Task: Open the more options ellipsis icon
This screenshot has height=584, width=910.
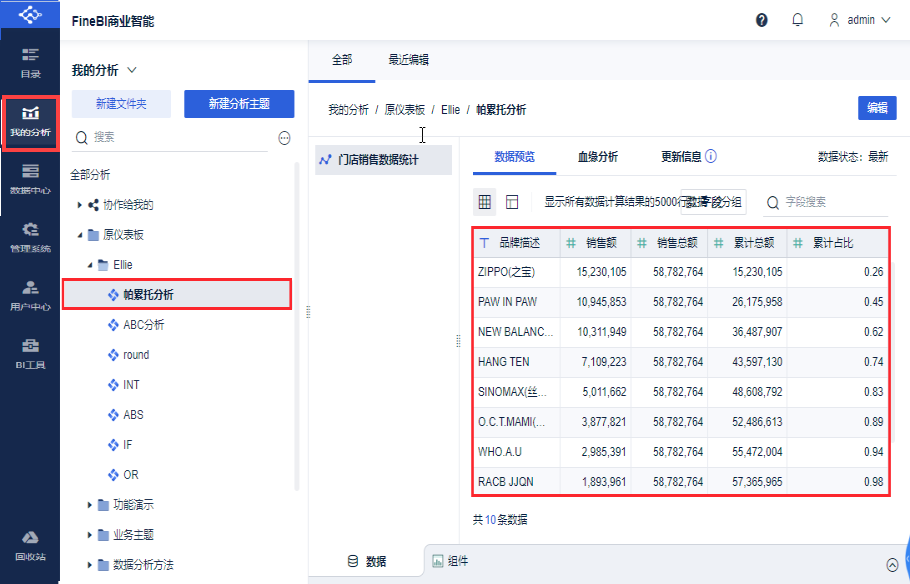Action: coord(284,138)
